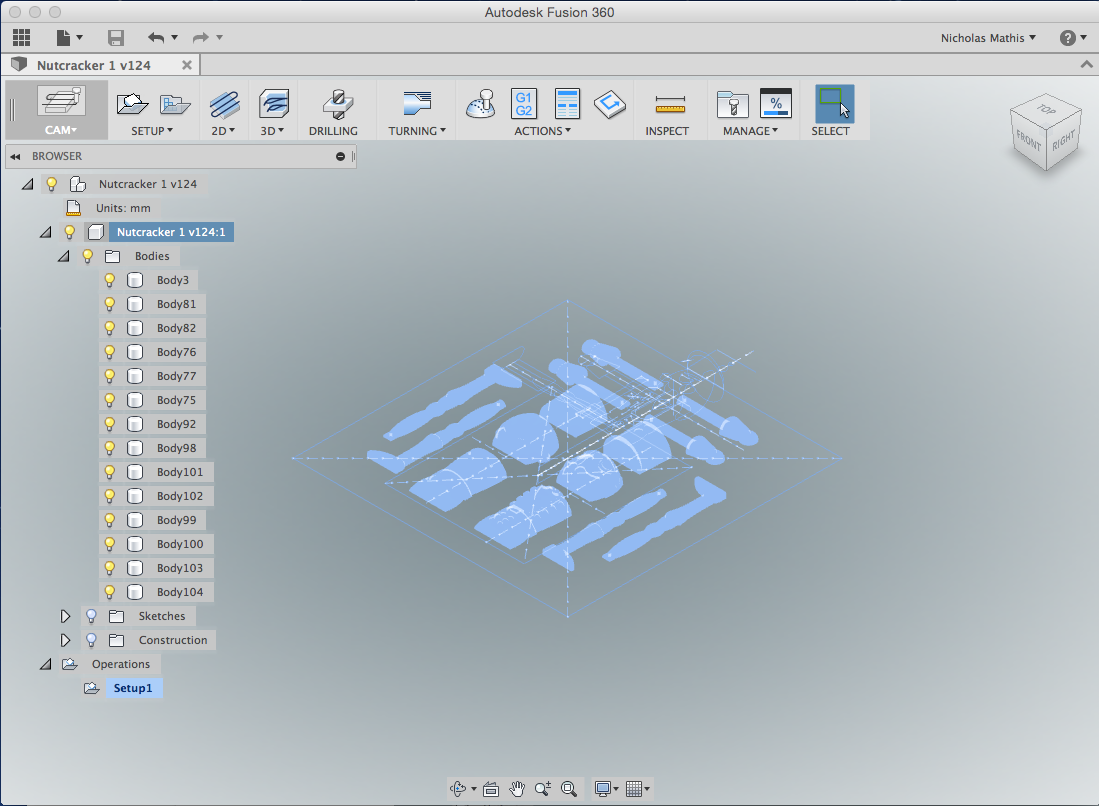Select Setup1 in the Operations tree
This screenshot has height=806, width=1099.
[133, 688]
